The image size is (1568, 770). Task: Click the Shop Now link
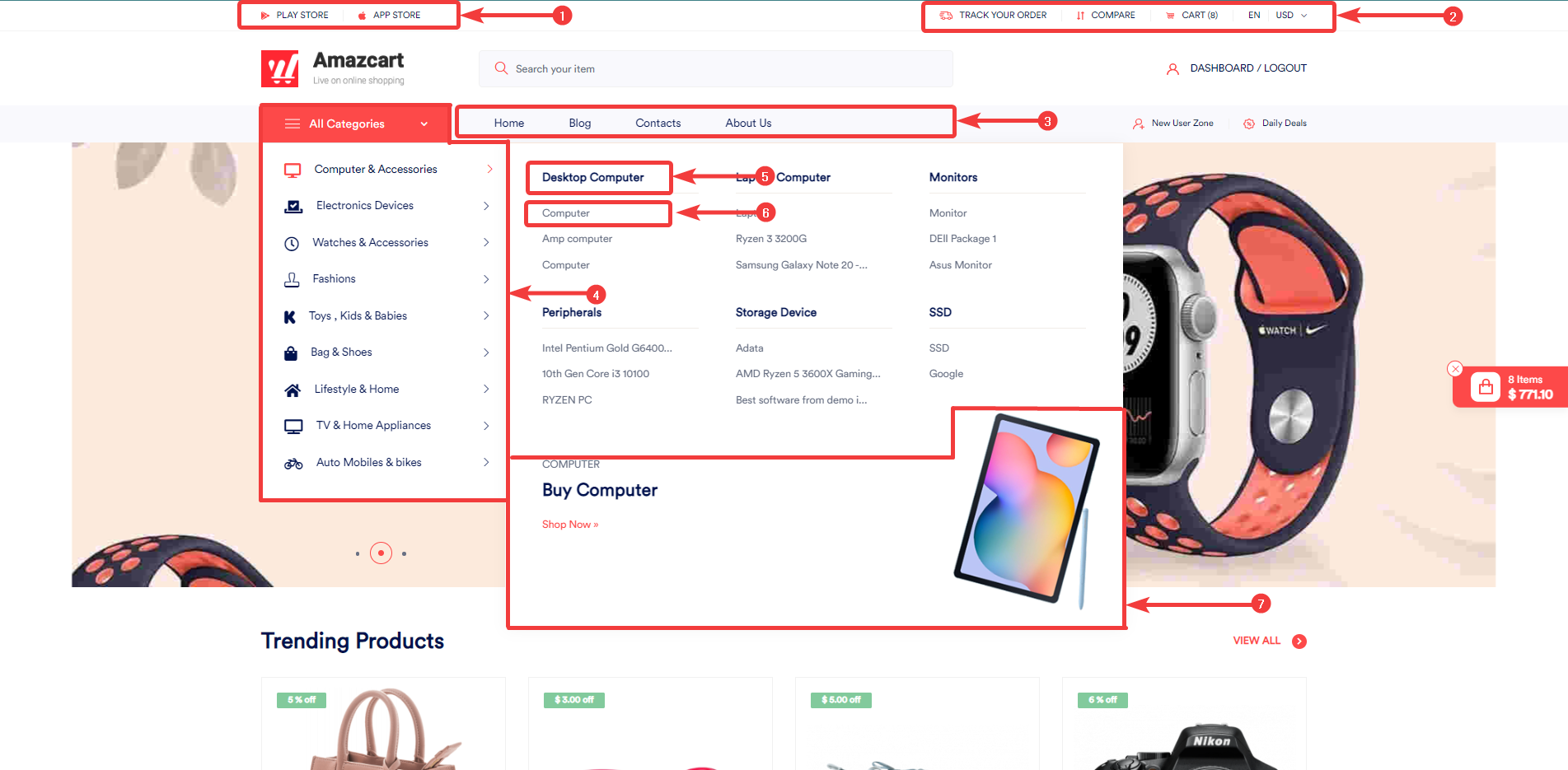[x=570, y=525]
